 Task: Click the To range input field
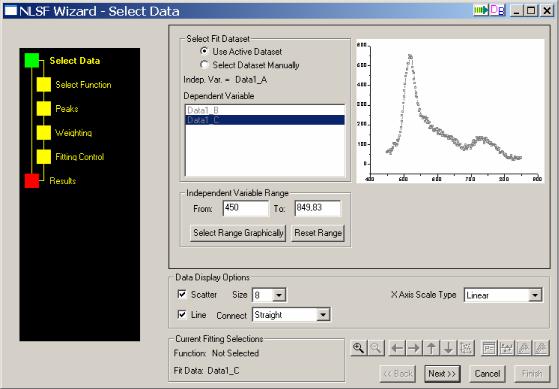tap(317, 208)
